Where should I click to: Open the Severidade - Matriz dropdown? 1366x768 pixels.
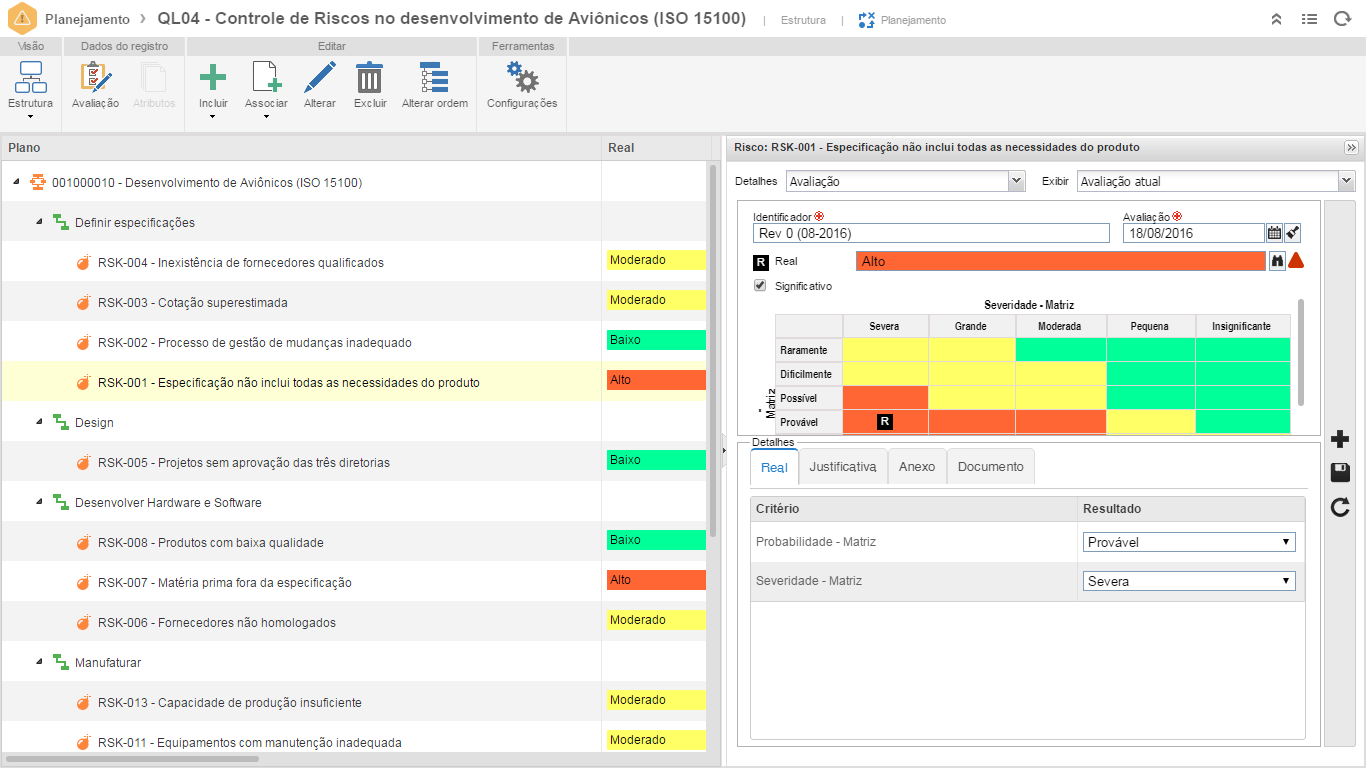coord(1188,581)
